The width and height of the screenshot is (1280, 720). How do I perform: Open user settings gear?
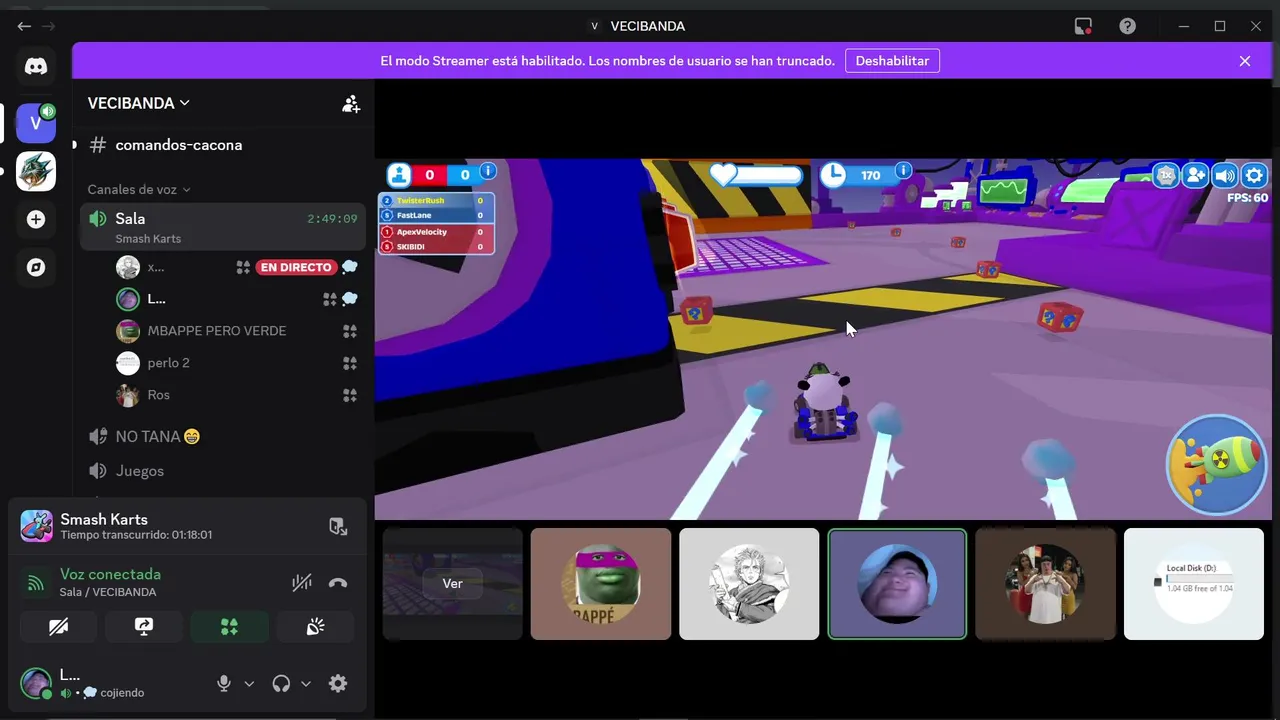[338, 683]
